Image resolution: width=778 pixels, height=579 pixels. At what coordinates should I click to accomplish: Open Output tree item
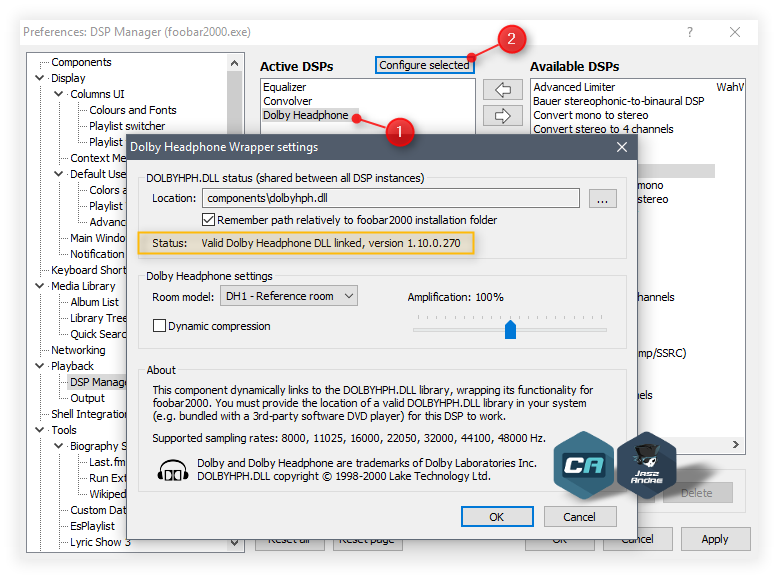pos(87,398)
